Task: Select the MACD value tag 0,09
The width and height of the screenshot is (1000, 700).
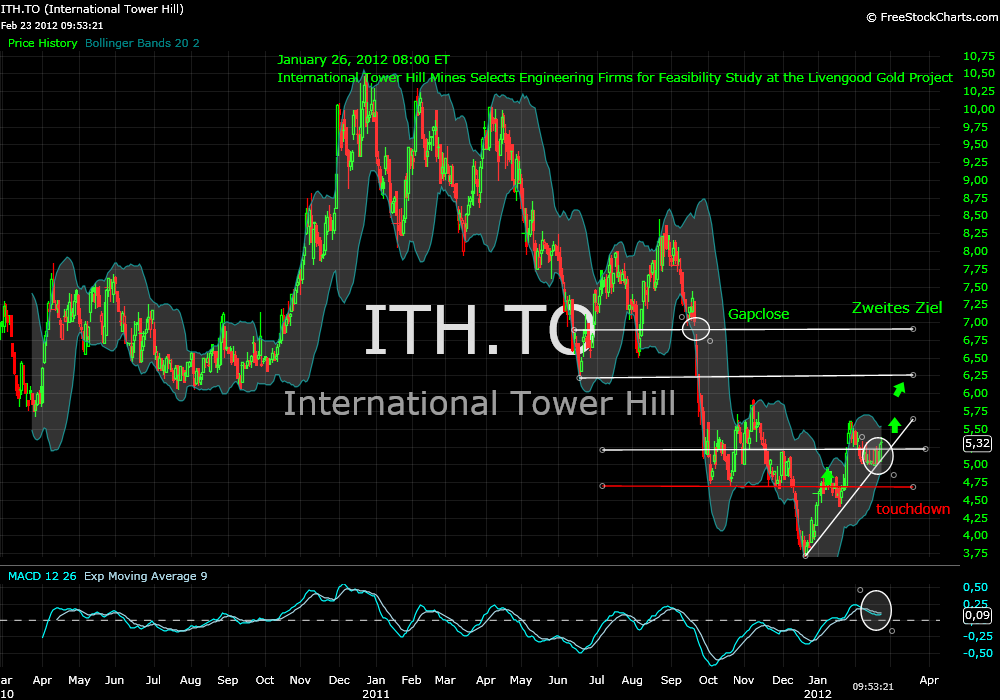Action: (x=977, y=615)
